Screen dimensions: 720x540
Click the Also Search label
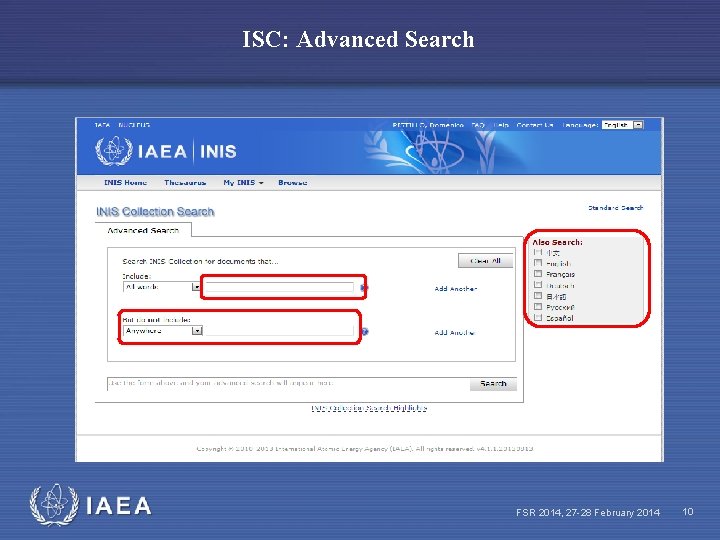click(557, 242)
